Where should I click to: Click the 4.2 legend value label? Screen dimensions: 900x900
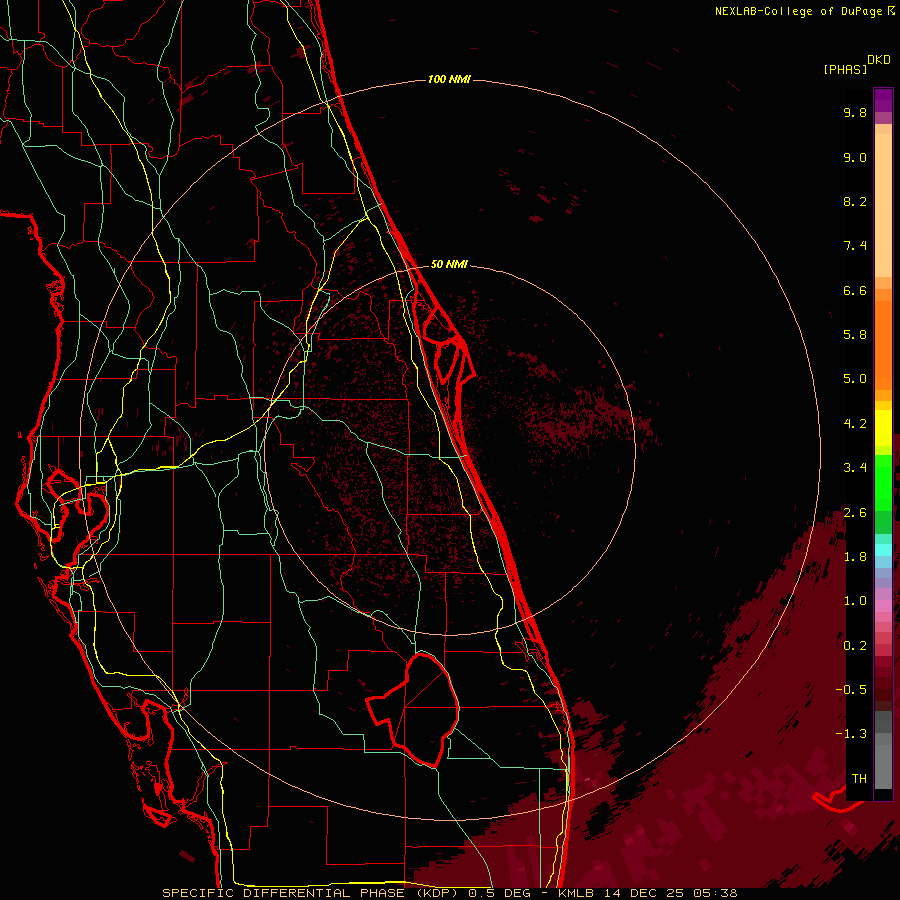[x=854, y=423]
